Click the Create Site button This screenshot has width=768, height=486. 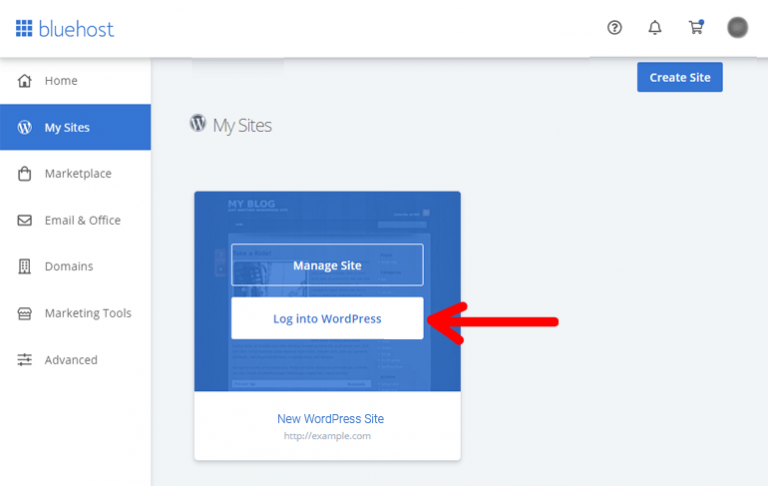click(x=679, y=77)
